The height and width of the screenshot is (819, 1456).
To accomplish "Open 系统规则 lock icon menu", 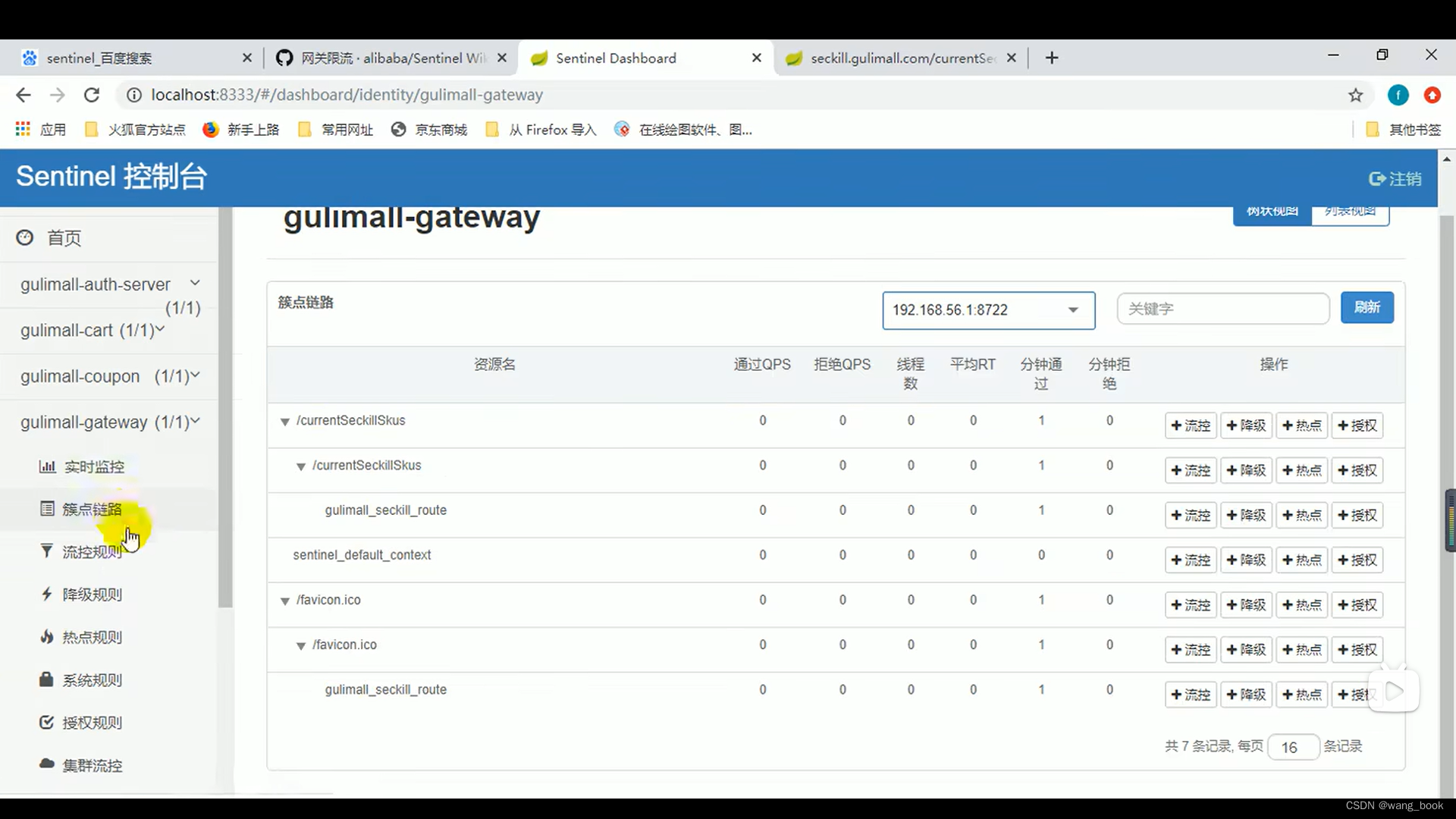I will click(x=47, y=679).
